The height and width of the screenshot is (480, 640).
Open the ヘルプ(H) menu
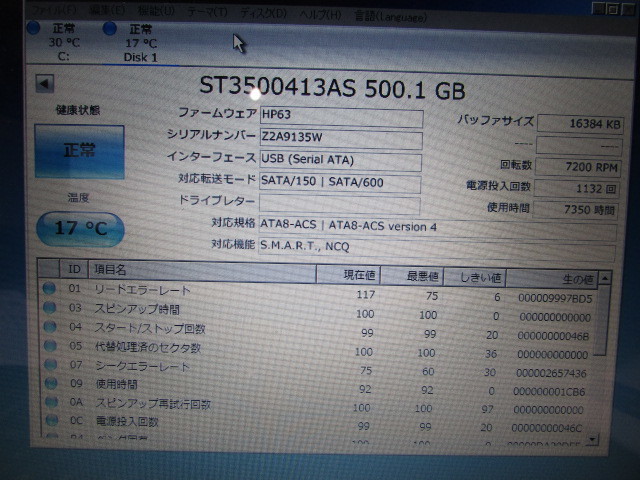[320, 15]
